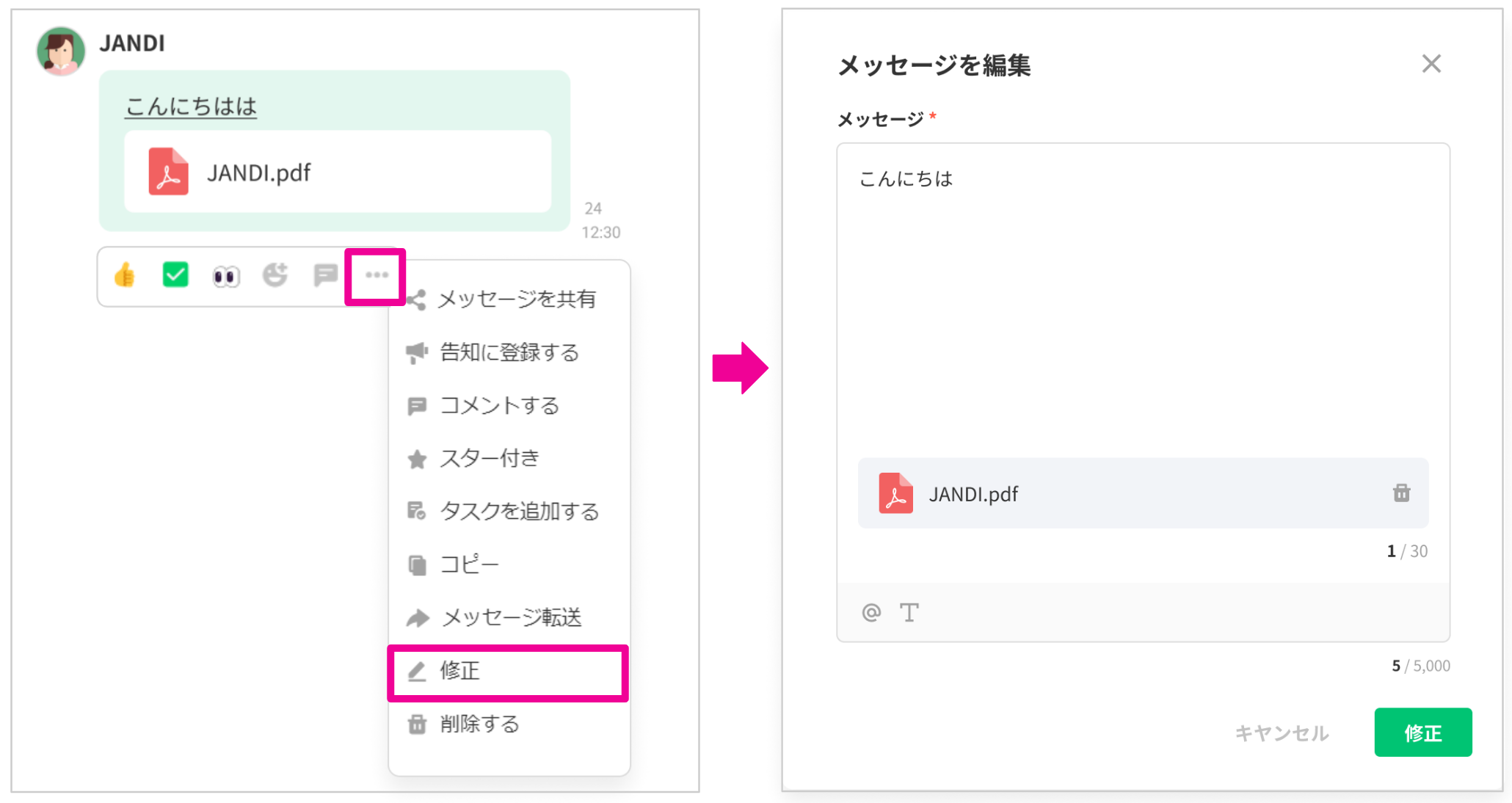1512x803 pixels.
Task: Click the @ mention icon
Action: (871, 612)
